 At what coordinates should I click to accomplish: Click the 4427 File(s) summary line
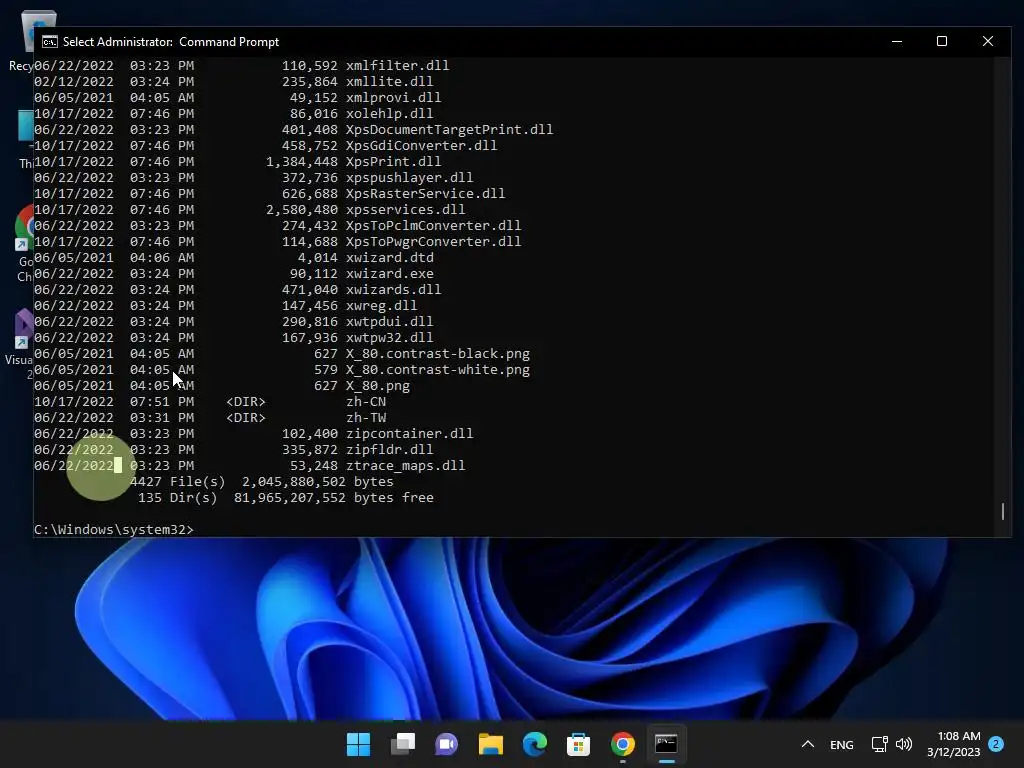click(262, 481)
